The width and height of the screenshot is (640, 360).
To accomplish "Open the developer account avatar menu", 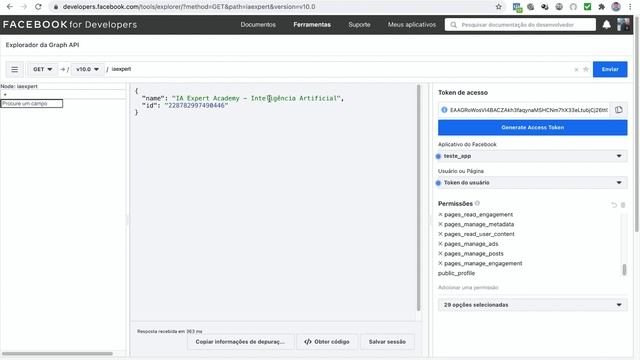I will point(623,25).
